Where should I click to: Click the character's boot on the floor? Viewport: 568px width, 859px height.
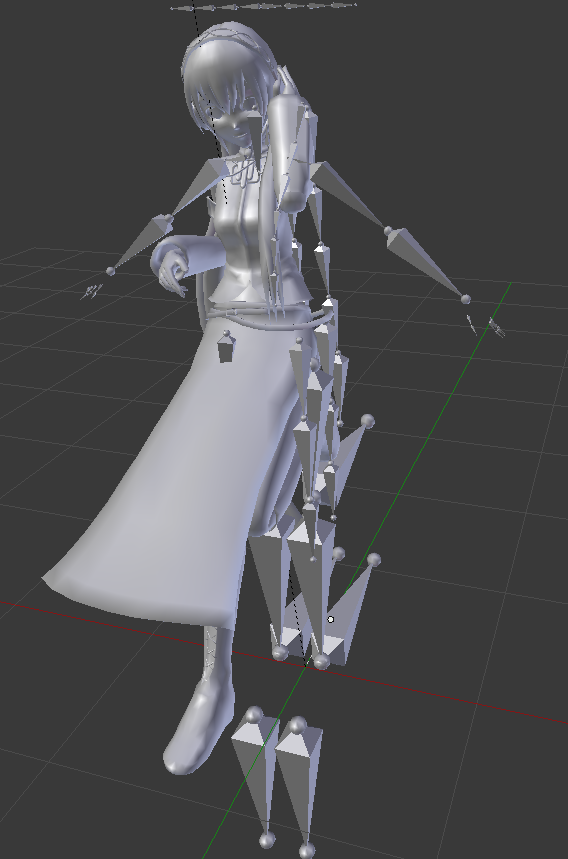tap(200, 723)
